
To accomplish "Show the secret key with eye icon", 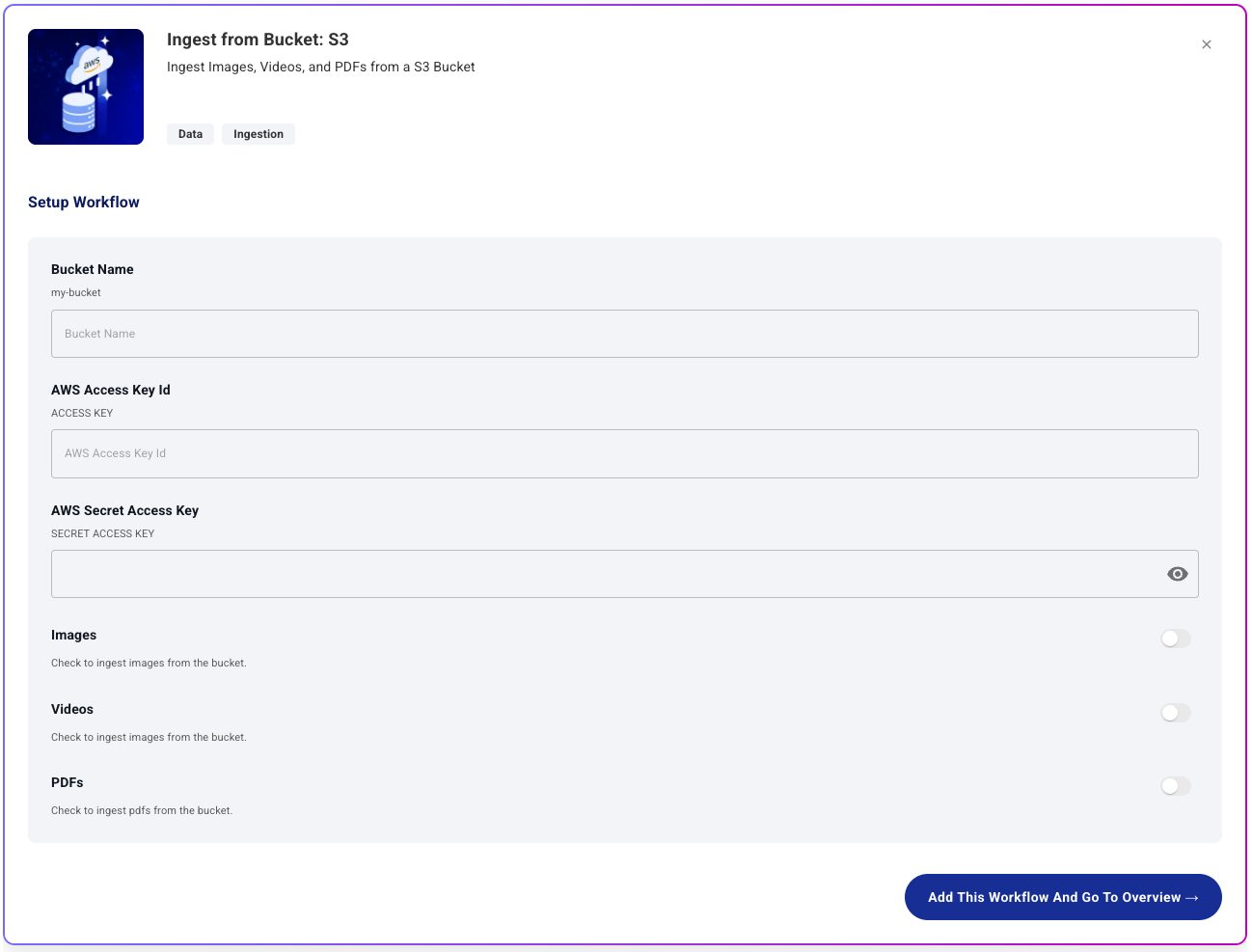I will coord(1177,574).
